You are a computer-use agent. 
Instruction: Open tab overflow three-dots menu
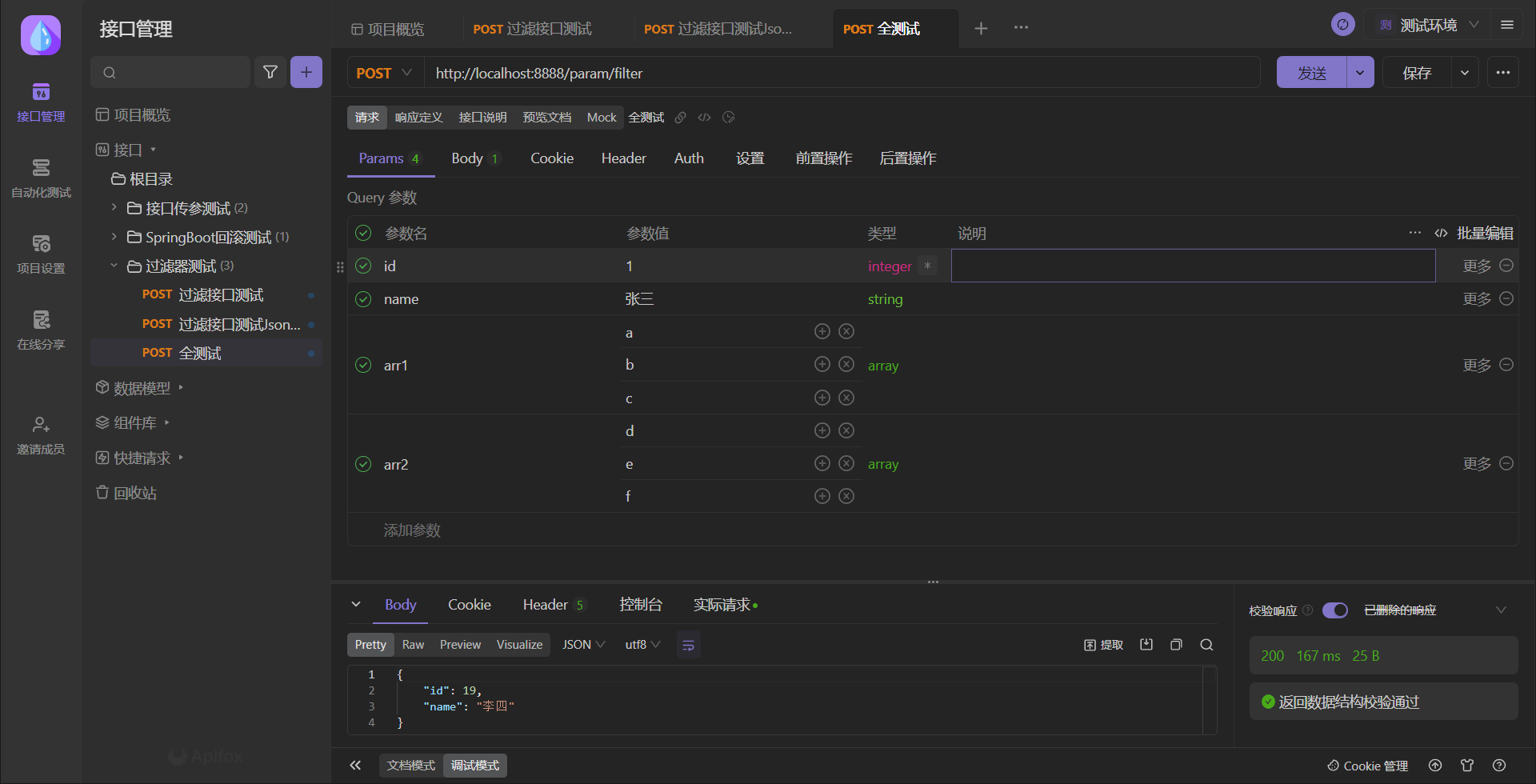click(x=1021, y=27)
